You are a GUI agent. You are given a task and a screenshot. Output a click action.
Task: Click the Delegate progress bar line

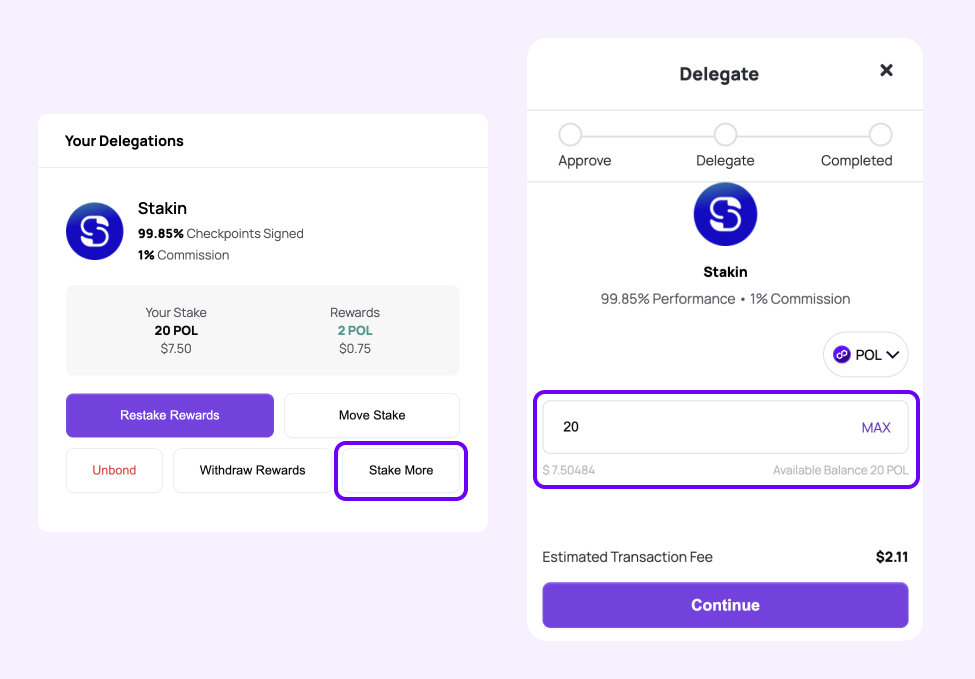648,133
